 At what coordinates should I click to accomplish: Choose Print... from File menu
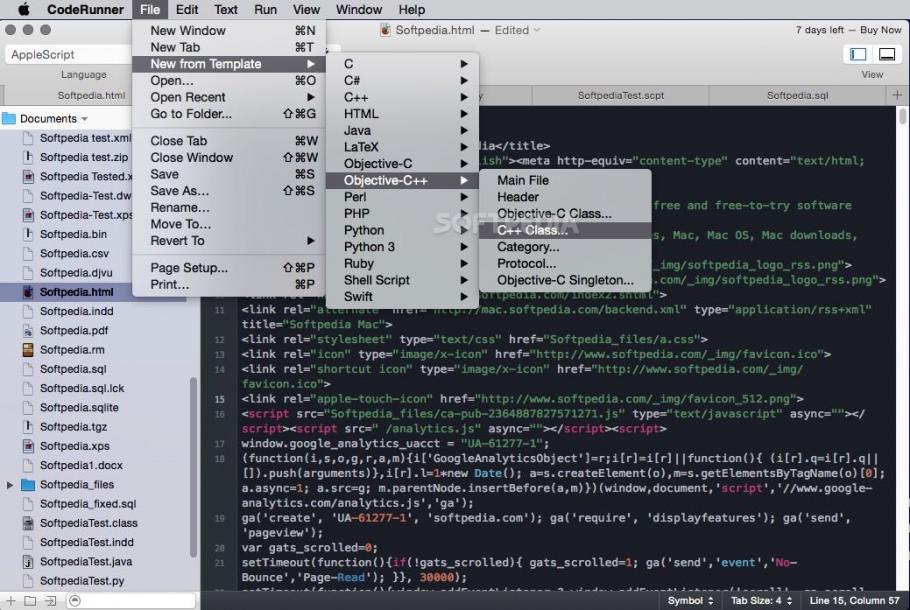[x=229, y=284]
